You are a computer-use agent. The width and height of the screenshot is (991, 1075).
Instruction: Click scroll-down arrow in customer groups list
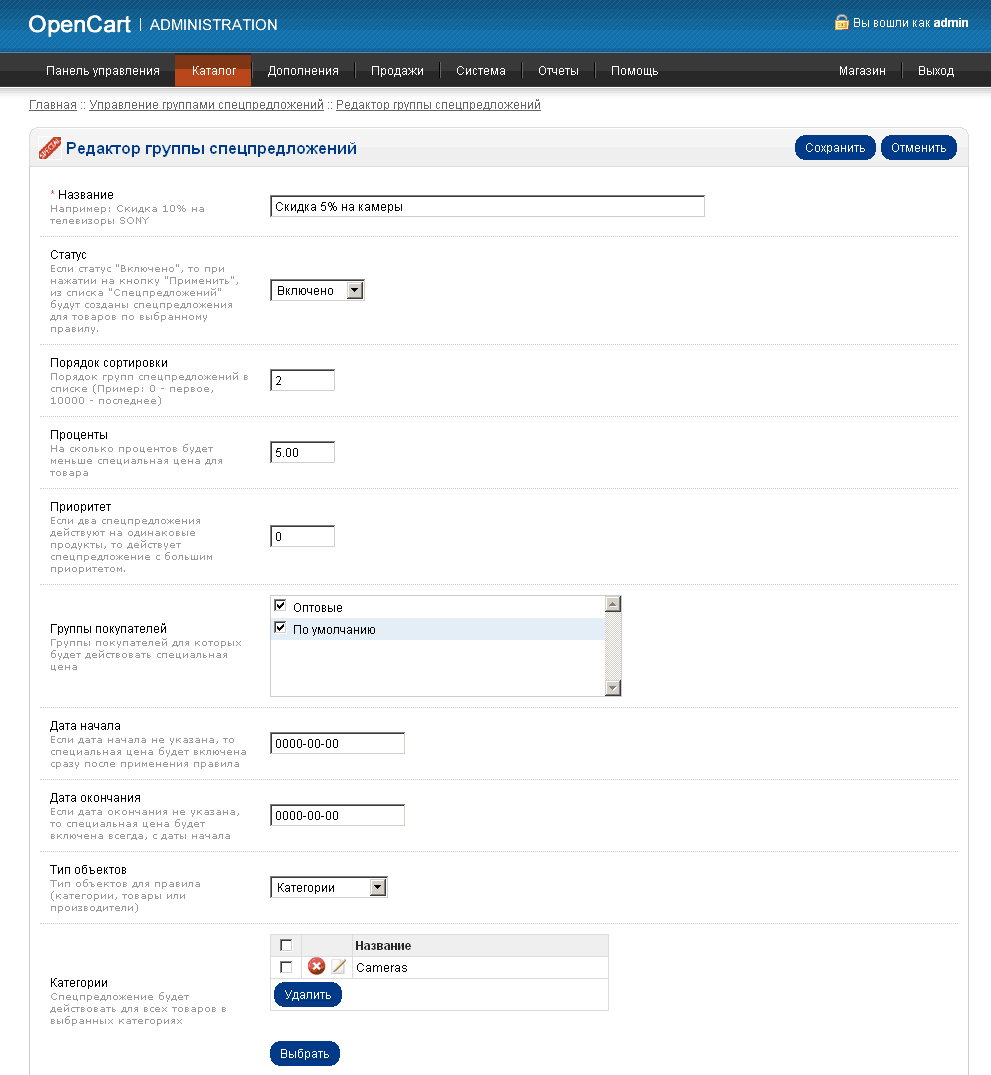(613, 688)
